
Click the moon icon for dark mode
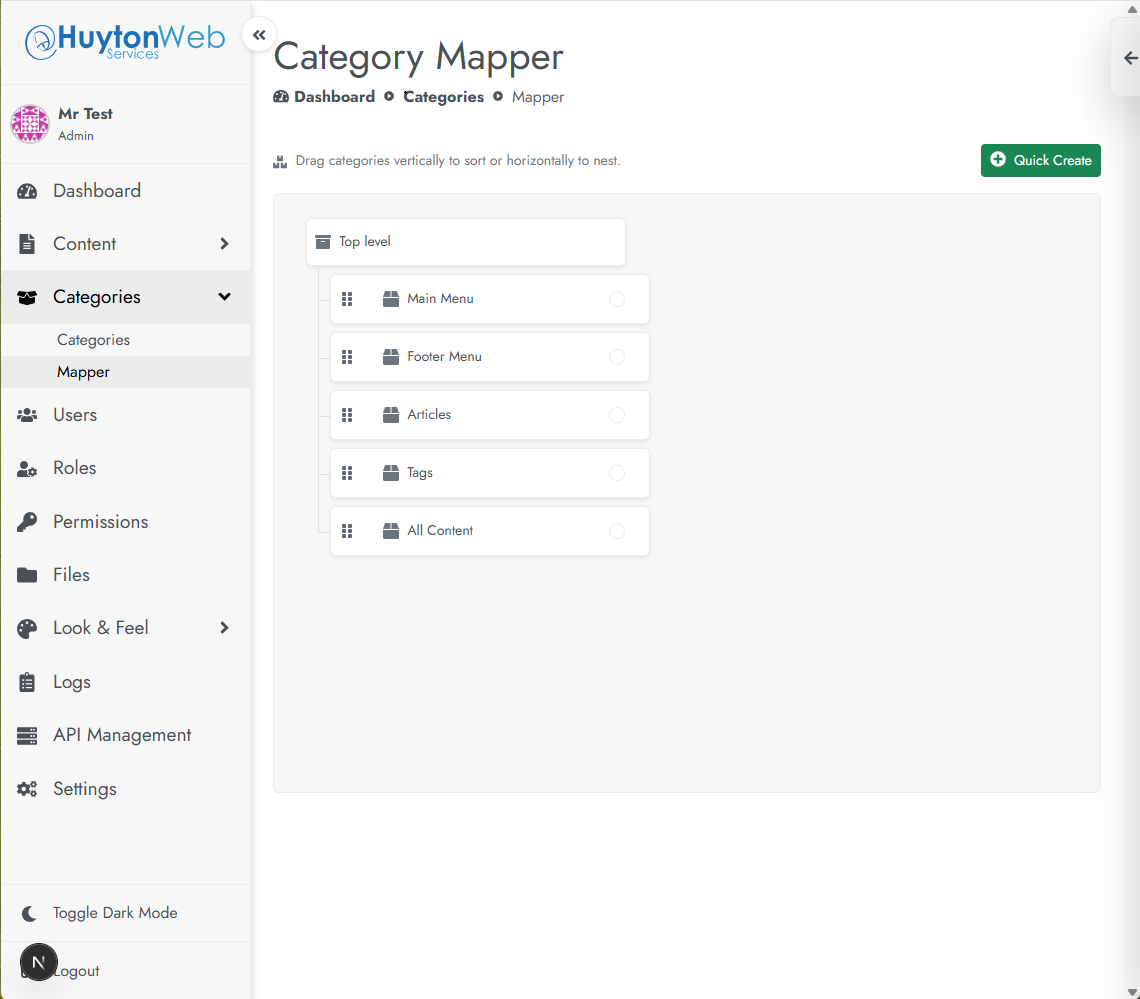point(29,913)
